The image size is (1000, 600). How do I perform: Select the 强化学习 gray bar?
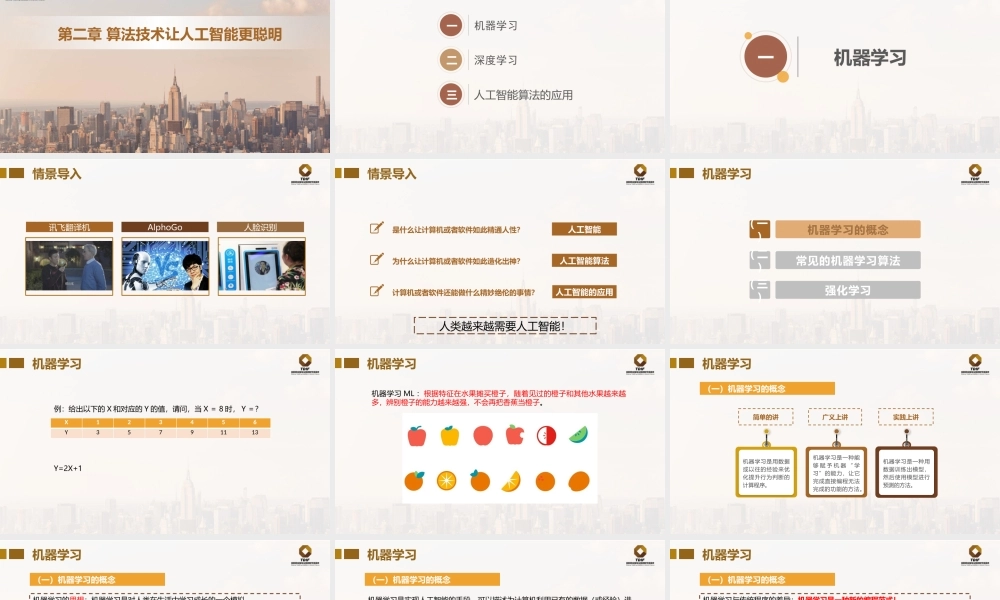[847, 289]
